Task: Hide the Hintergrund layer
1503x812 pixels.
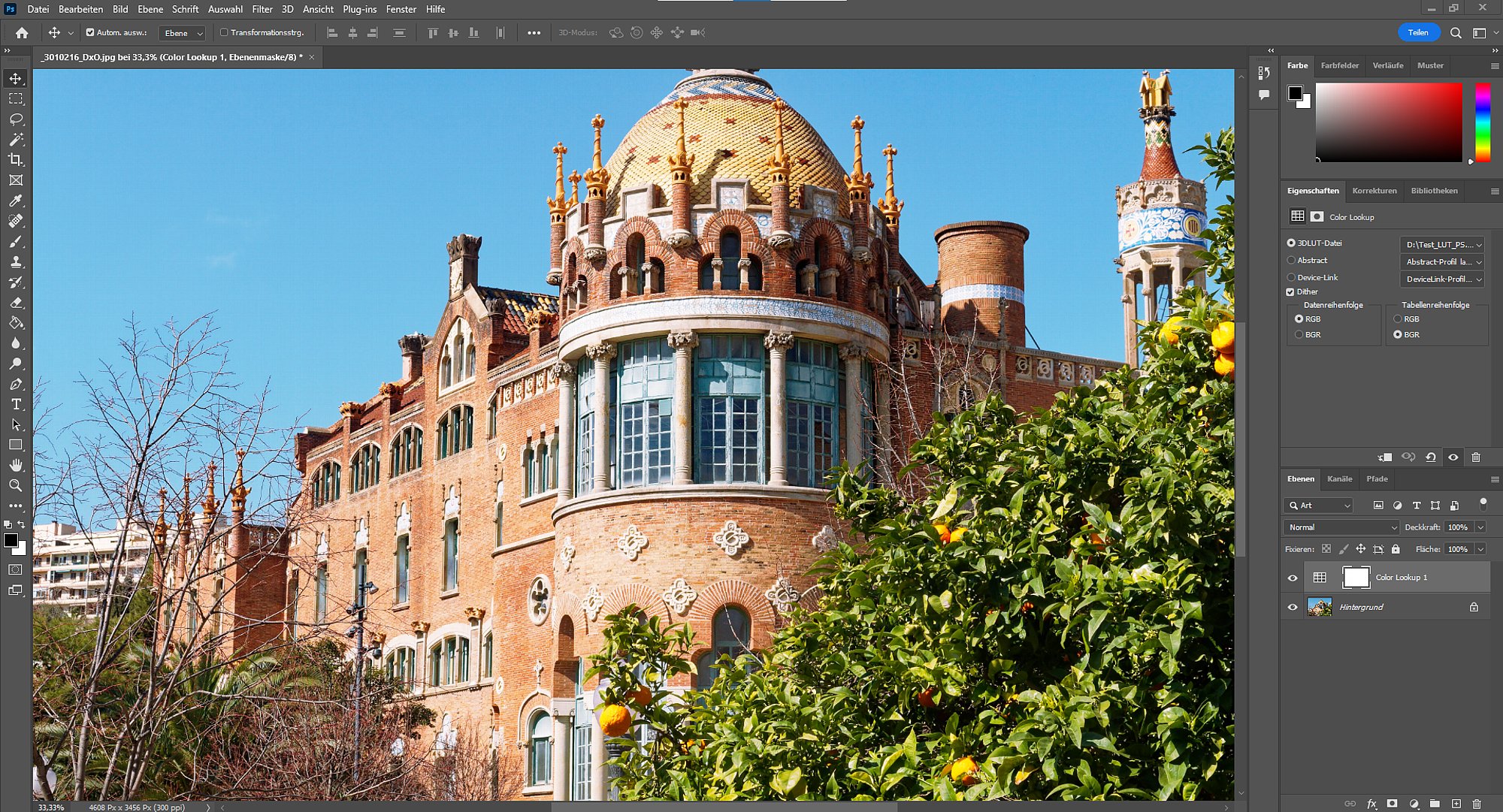Action: pos(1293,607)
